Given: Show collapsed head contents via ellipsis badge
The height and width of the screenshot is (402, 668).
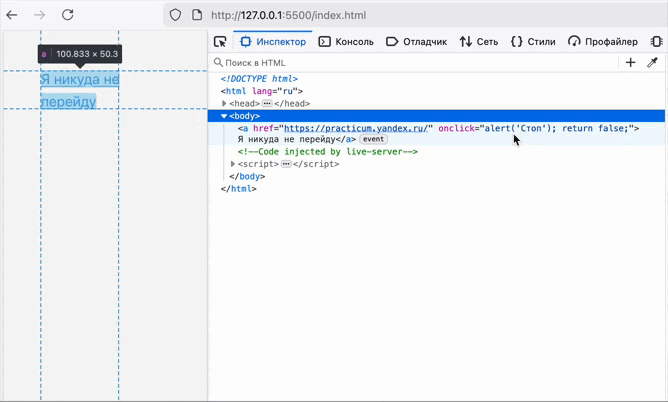Looking at the screenshot, I should point(267,103).
